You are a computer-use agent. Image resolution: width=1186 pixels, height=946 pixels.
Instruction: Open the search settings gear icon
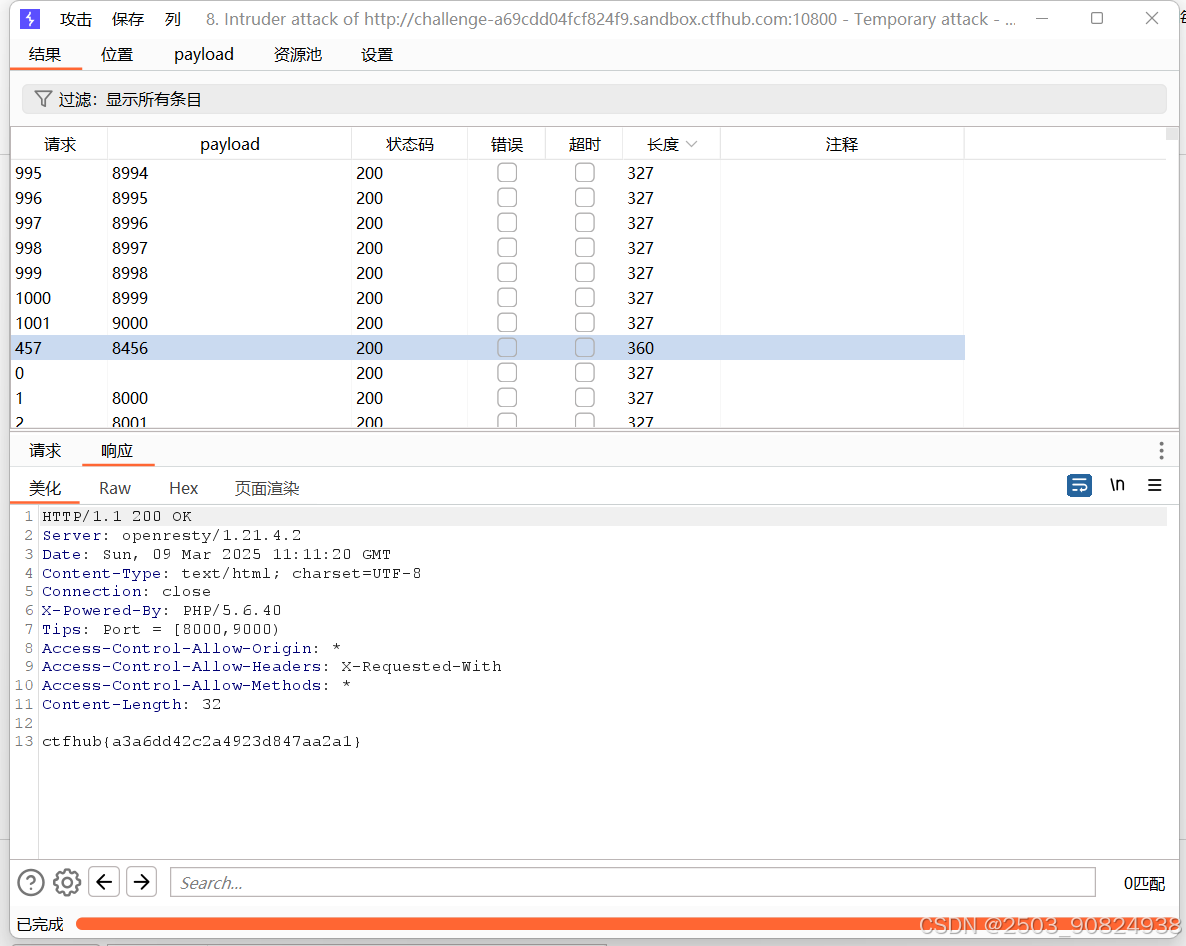tap(66, 882)
